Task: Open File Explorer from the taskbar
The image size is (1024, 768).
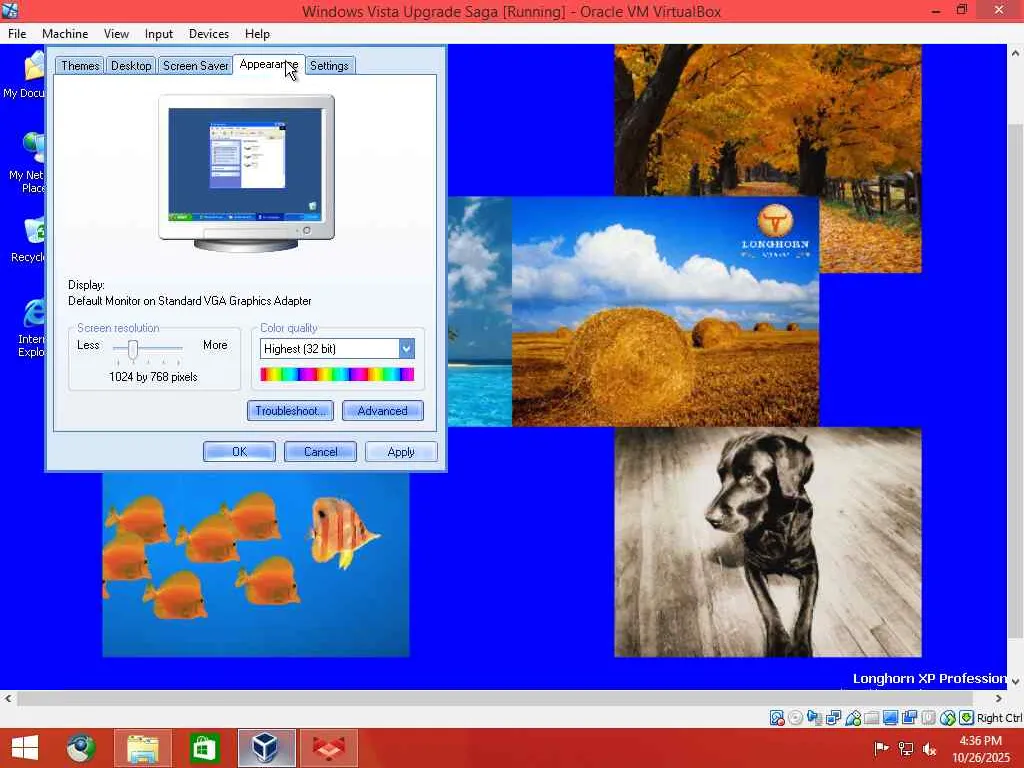Action: (143, 748)
